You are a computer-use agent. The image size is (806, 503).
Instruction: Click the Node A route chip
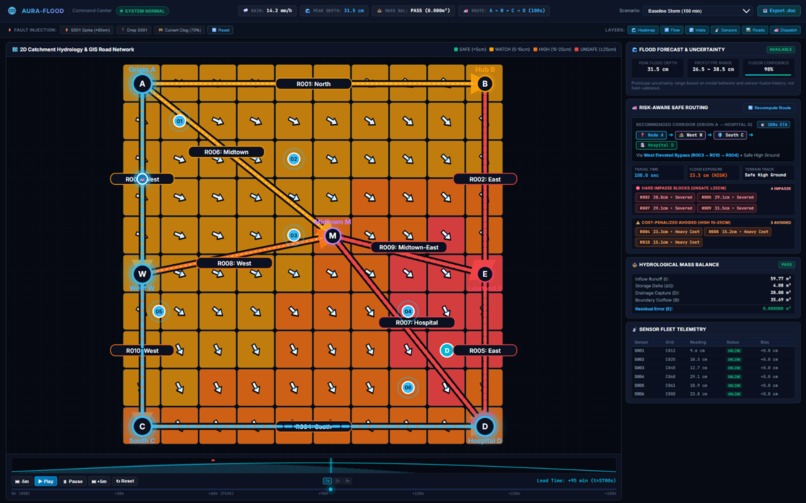[x=651, y=135]
